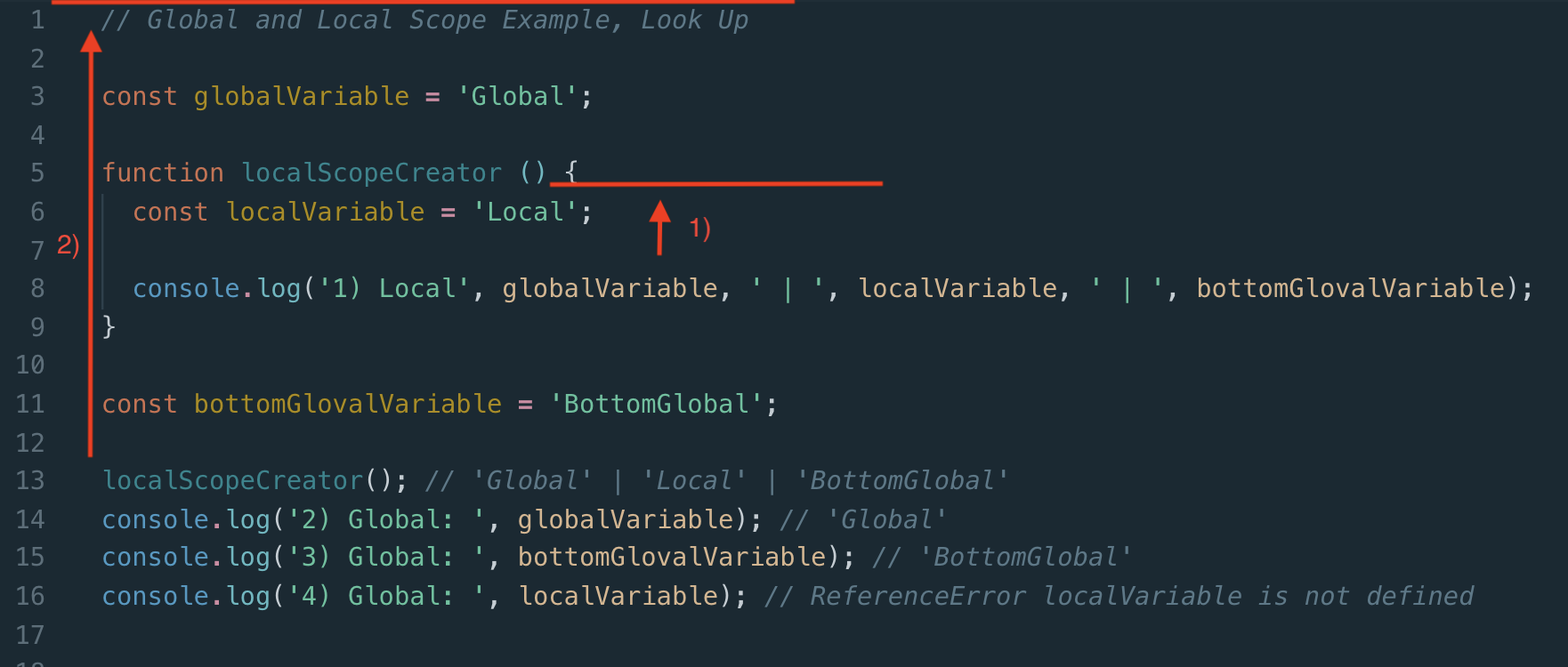Click line number 5 in gutter
The width and height of the screenshot is (1568, 667).
pyautogui.click(x=37, y=173)
